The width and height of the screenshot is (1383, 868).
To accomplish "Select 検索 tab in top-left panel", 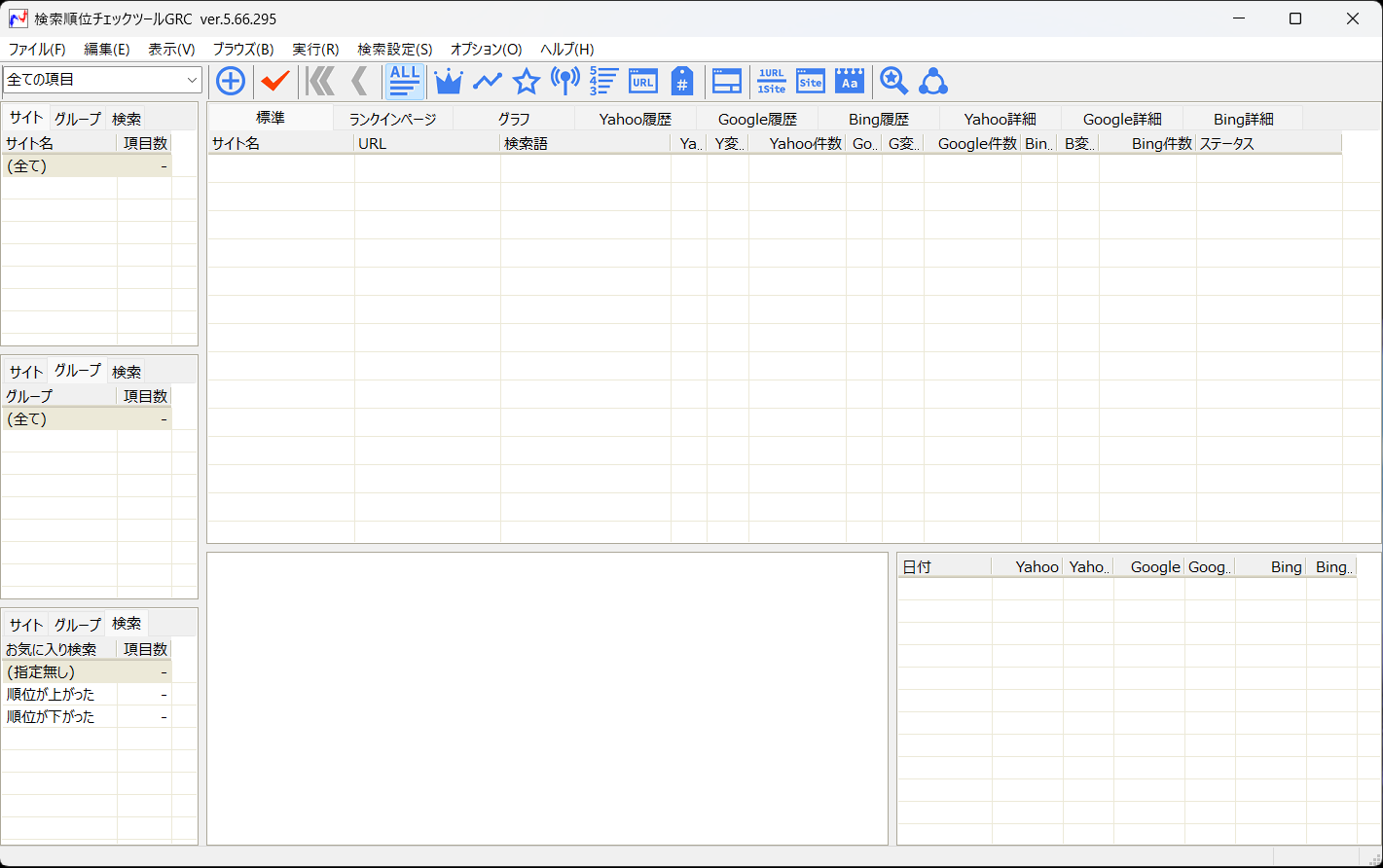I will [x=127, y=119].
